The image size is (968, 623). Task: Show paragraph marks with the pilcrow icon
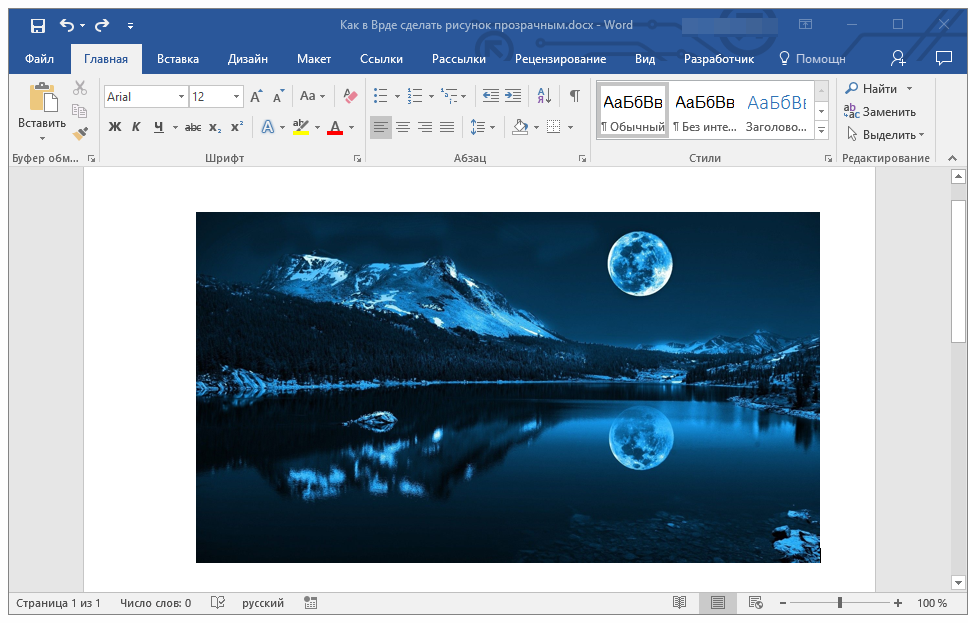(x=574, y=96)
